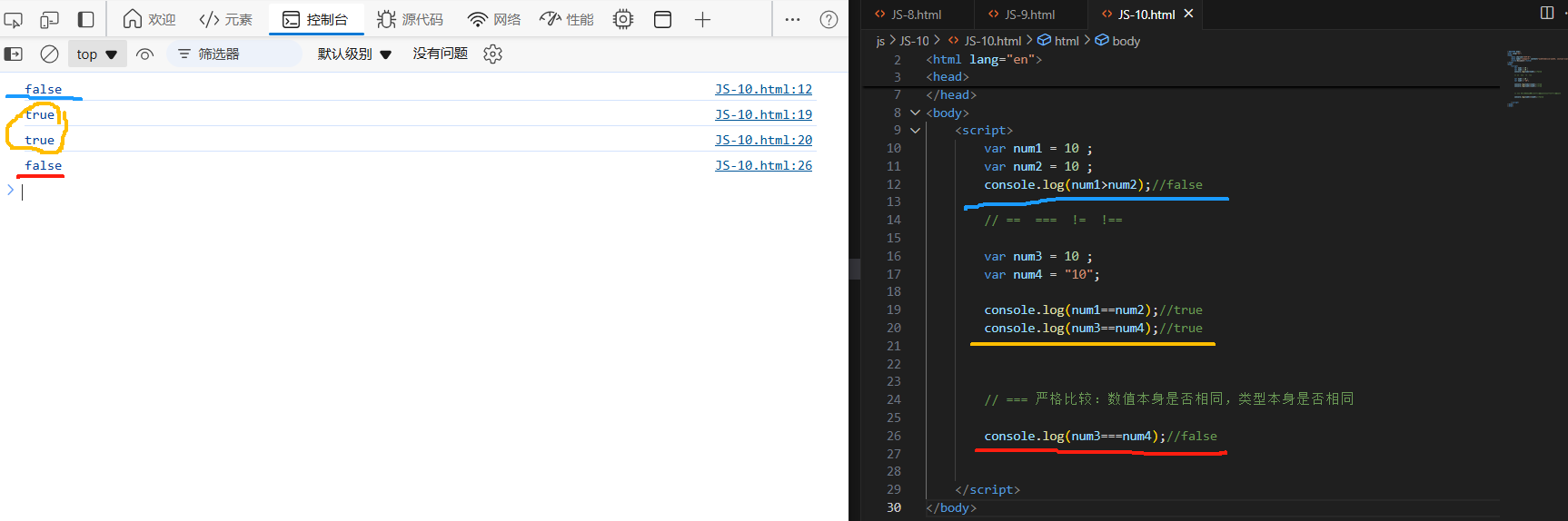This screenshot has width=1568, height=521.
Task: Toggle device emulation icon
Action: pyautogui.click(x=49, y=19)
